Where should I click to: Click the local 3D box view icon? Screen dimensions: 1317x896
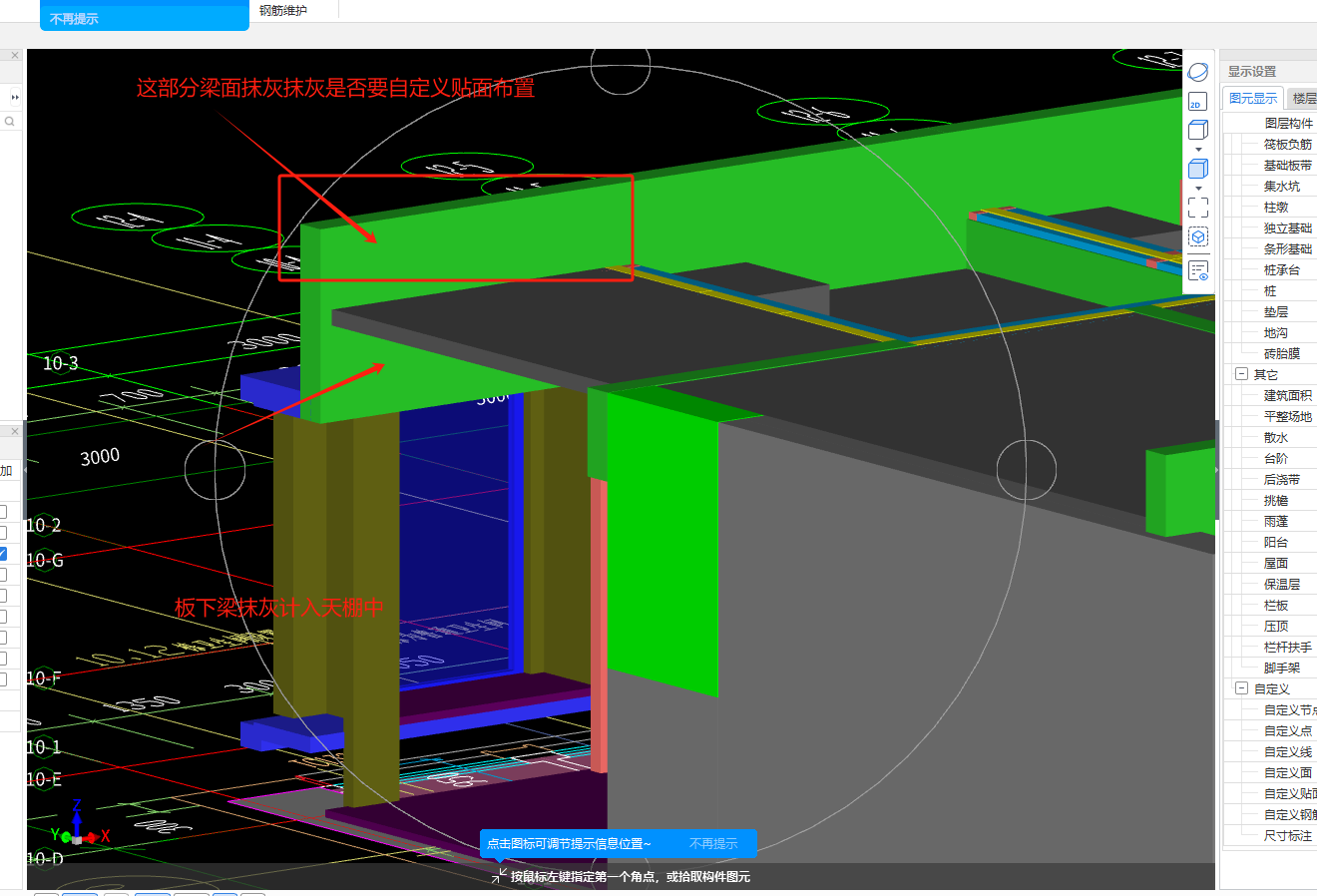pyautogui.click(x=1198, y=237)
